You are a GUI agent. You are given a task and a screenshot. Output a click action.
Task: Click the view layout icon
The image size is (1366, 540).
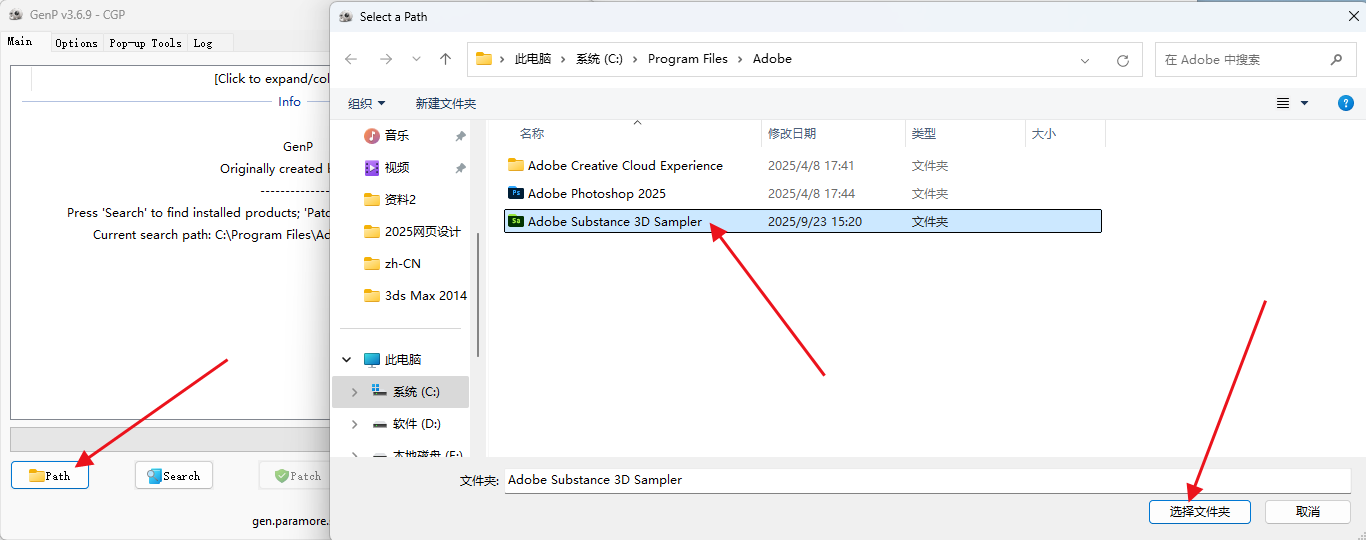point(1283,103)
